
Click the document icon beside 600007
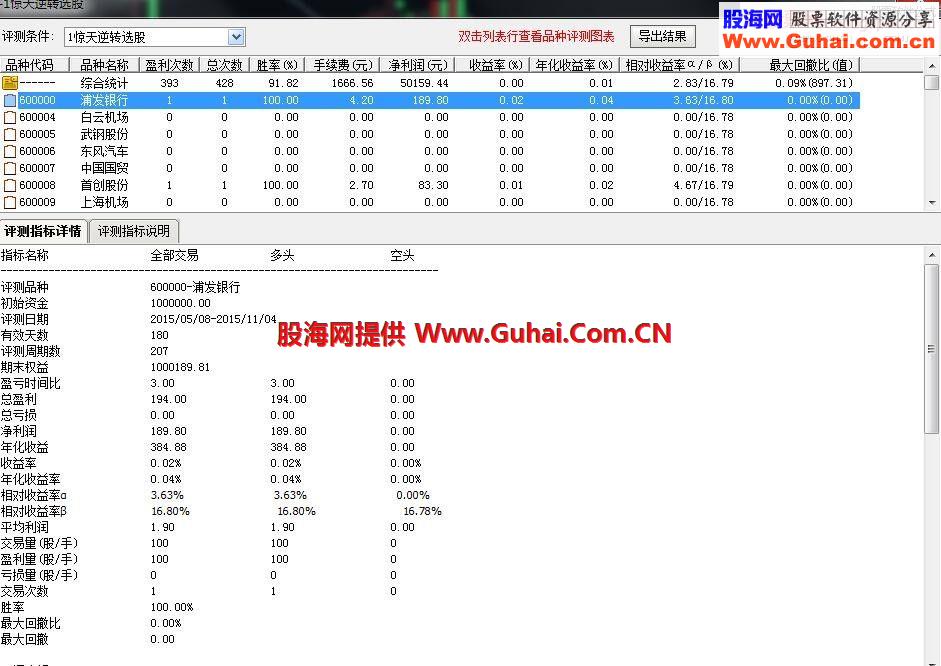(10, 168)
